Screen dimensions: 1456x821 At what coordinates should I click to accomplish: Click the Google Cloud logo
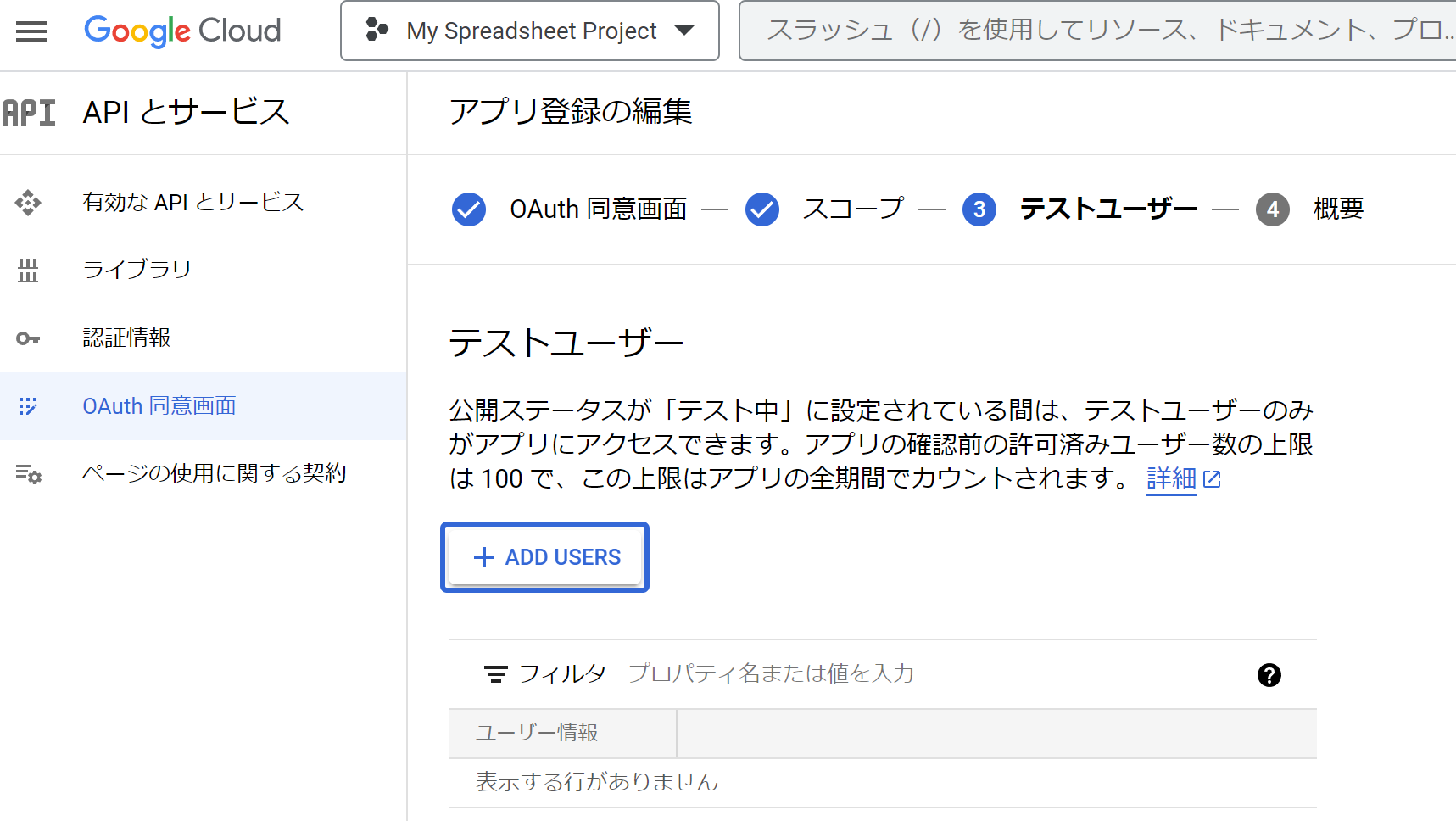coord(181,31)
